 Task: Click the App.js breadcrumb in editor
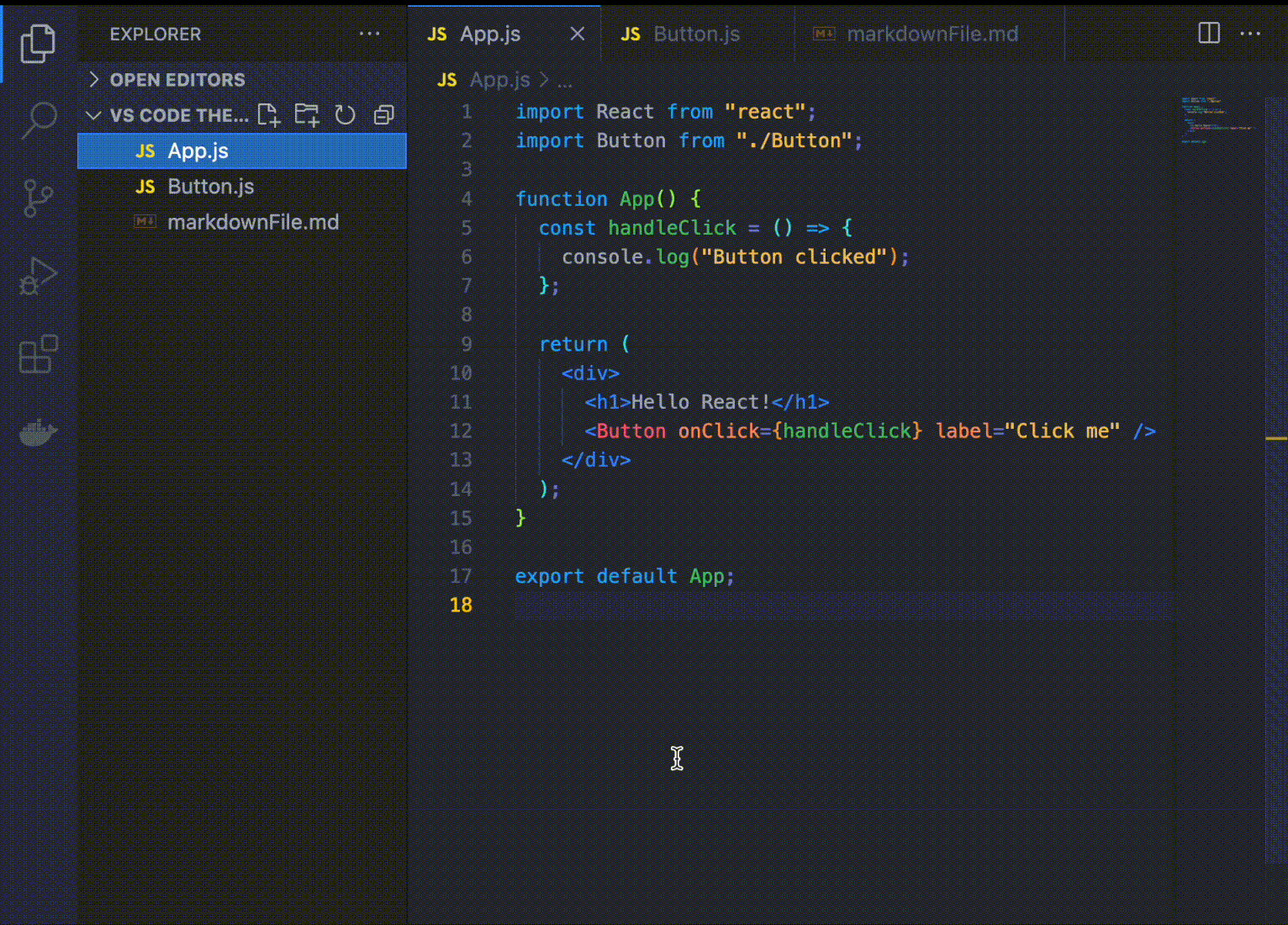coord(499,80)
